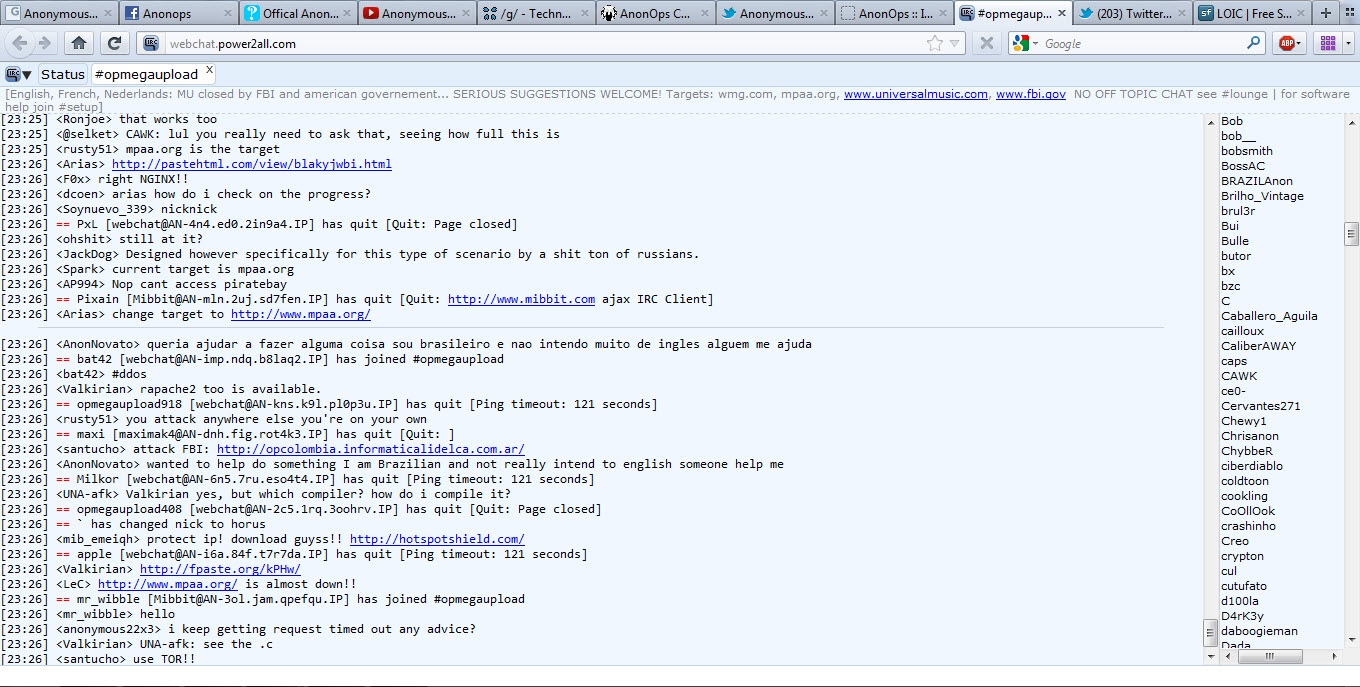Viewport: 1360px width, 687px height.
Task: Select user BossAC in nick list
Action: tap(1243, 166)
